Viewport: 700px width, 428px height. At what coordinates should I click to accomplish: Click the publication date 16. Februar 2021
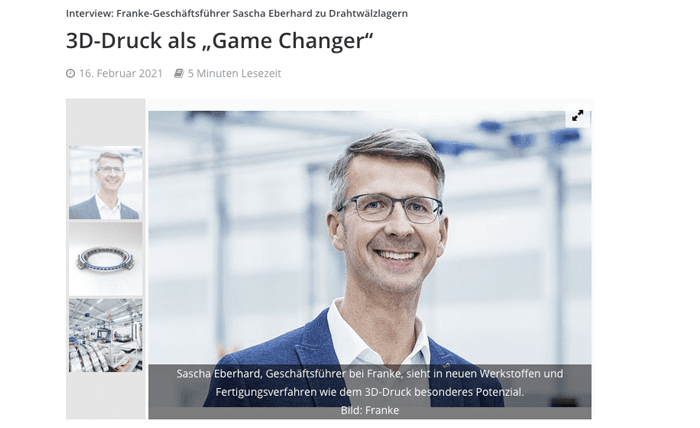pos(121,73)
